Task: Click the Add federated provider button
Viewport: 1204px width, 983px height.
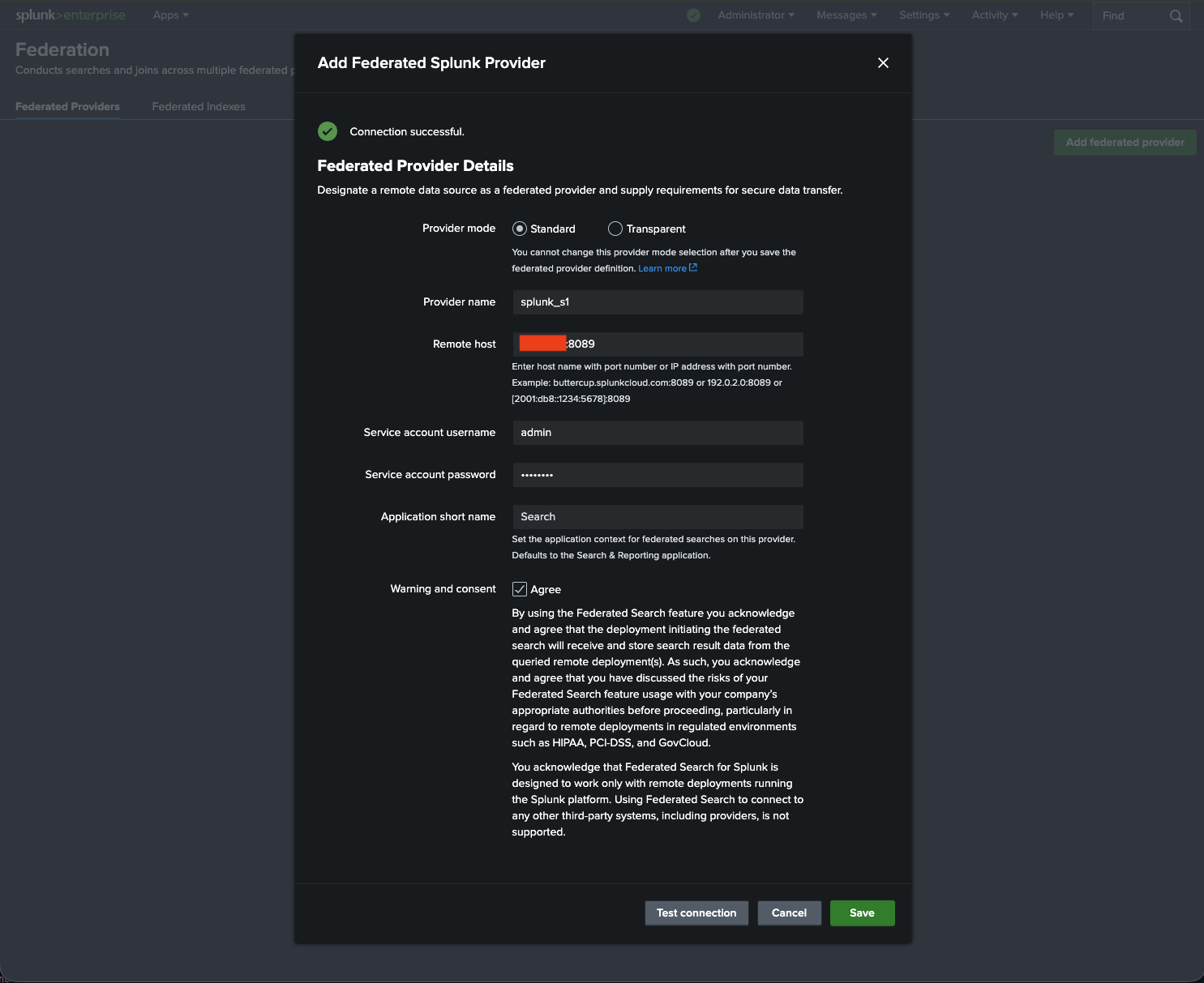Action: pyautogui.click(x=1125, y=143)
